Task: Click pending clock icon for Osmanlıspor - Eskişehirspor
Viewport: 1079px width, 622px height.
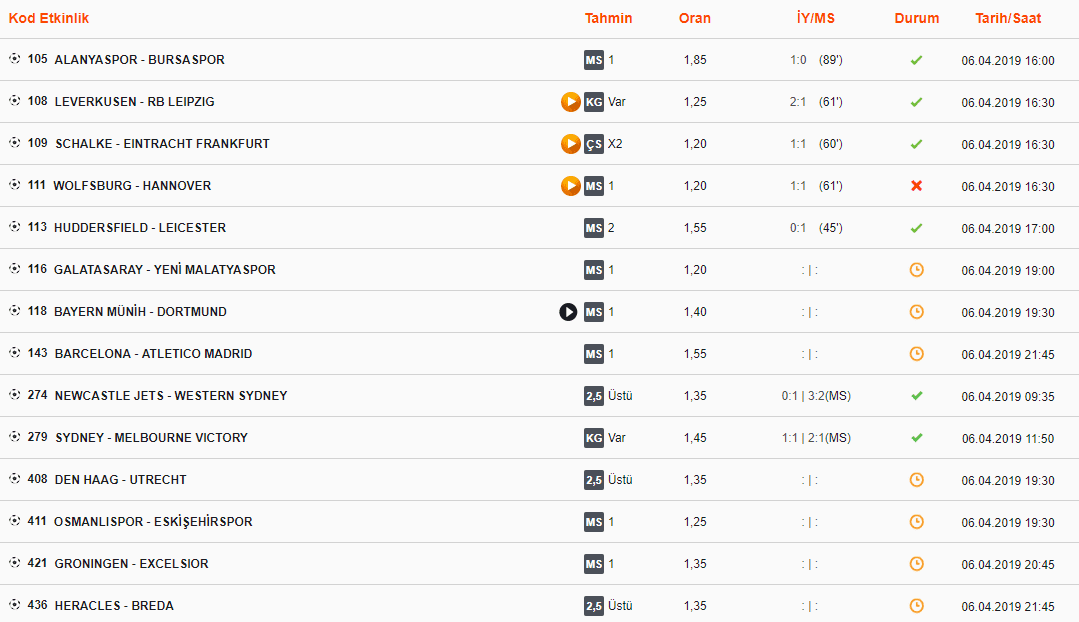Action: pyautogui.click(x=917, y=522)
